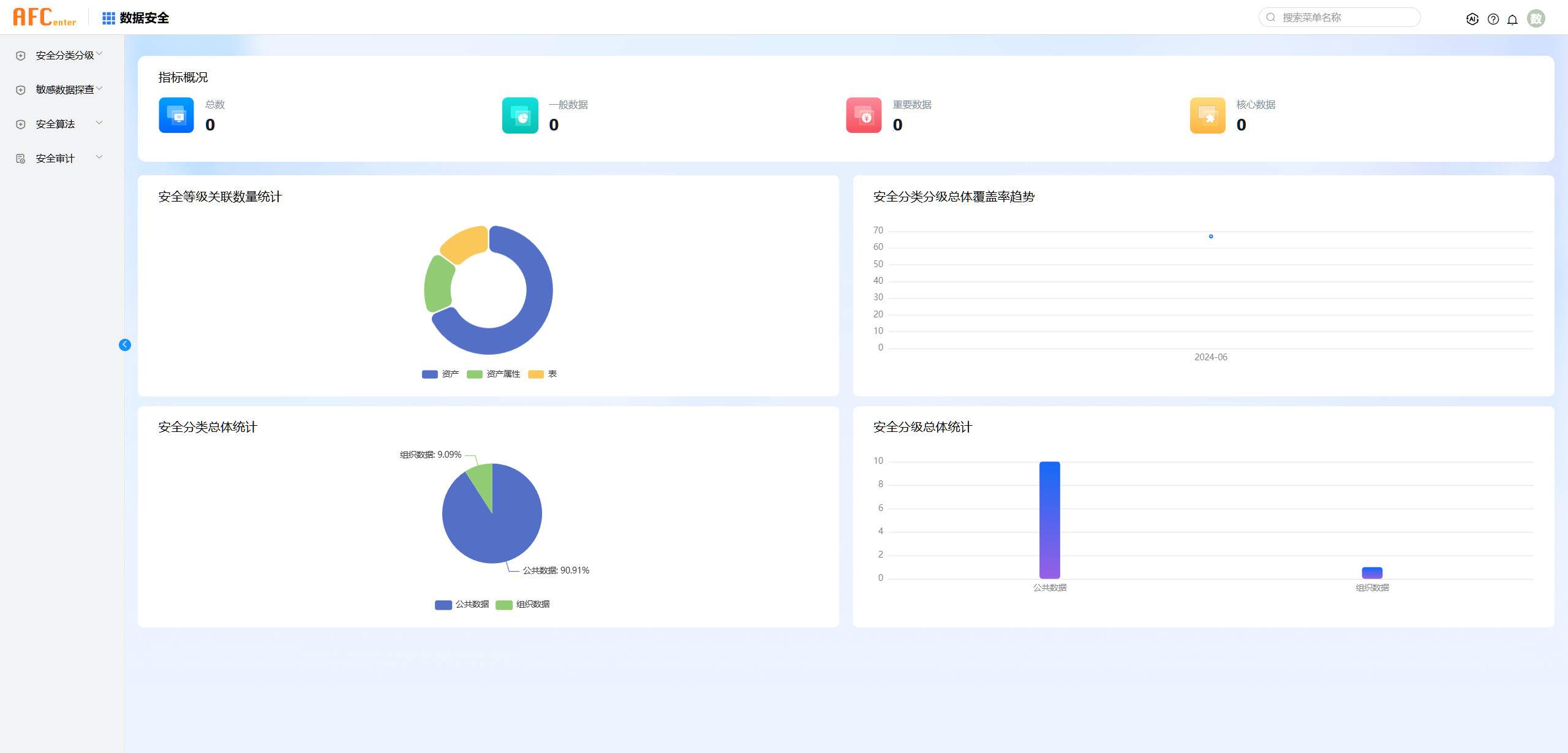Screen dimensions: 1568x753
Task: Click the AFCenter logo
Action: [44, 17]
